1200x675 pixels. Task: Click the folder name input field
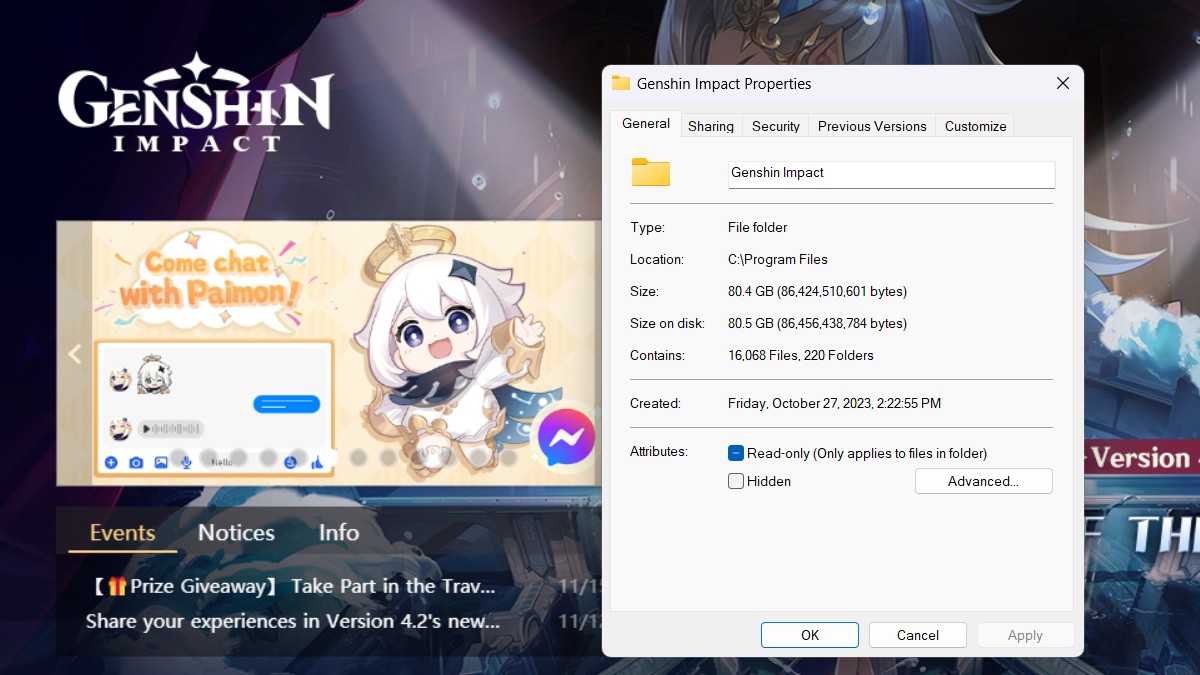(890, 174)
